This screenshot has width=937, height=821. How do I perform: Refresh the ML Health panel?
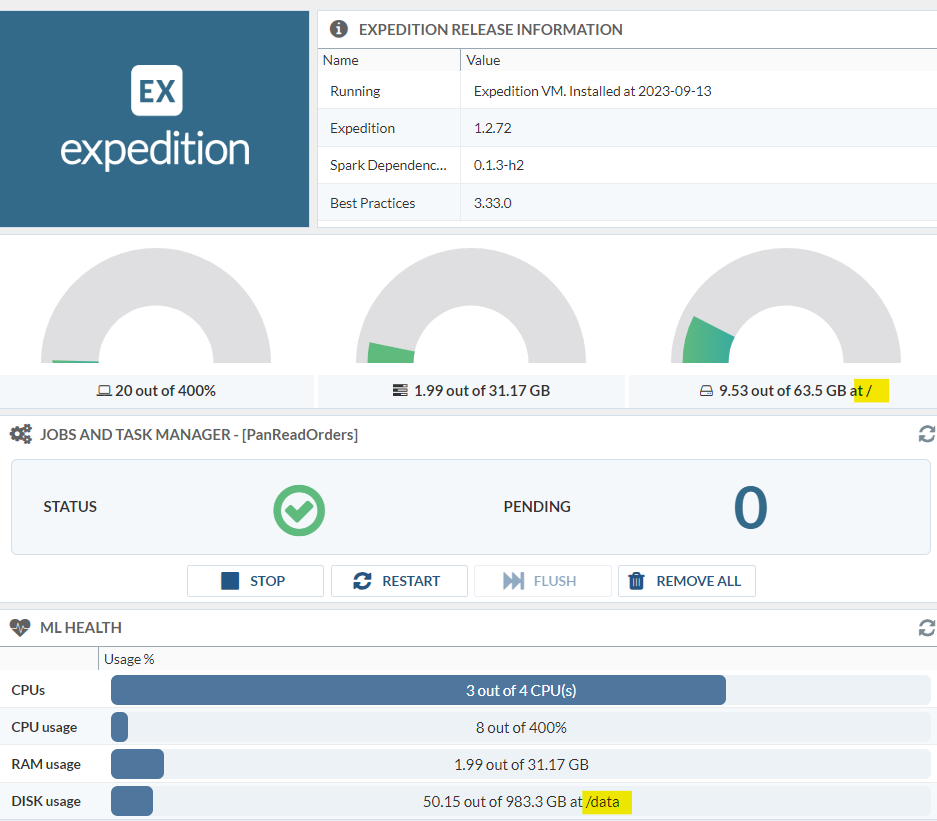(x=926, y=627)
